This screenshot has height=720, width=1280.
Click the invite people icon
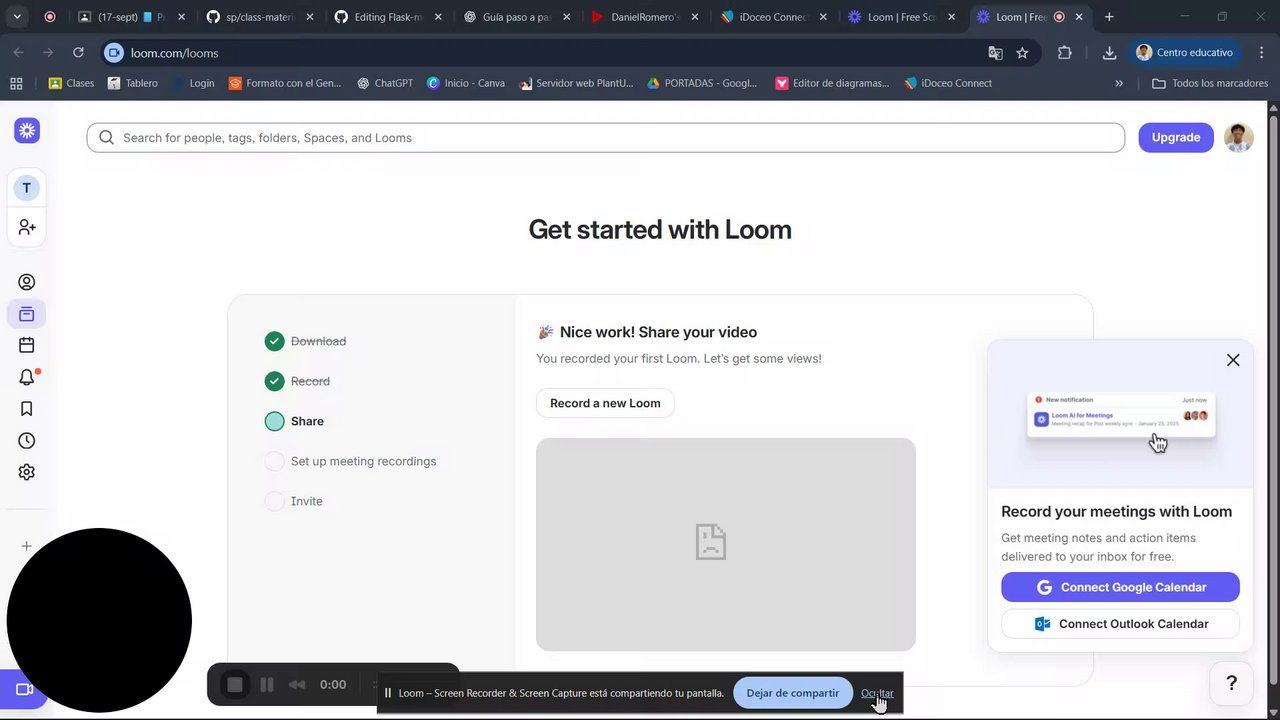(x=27, y=228)
